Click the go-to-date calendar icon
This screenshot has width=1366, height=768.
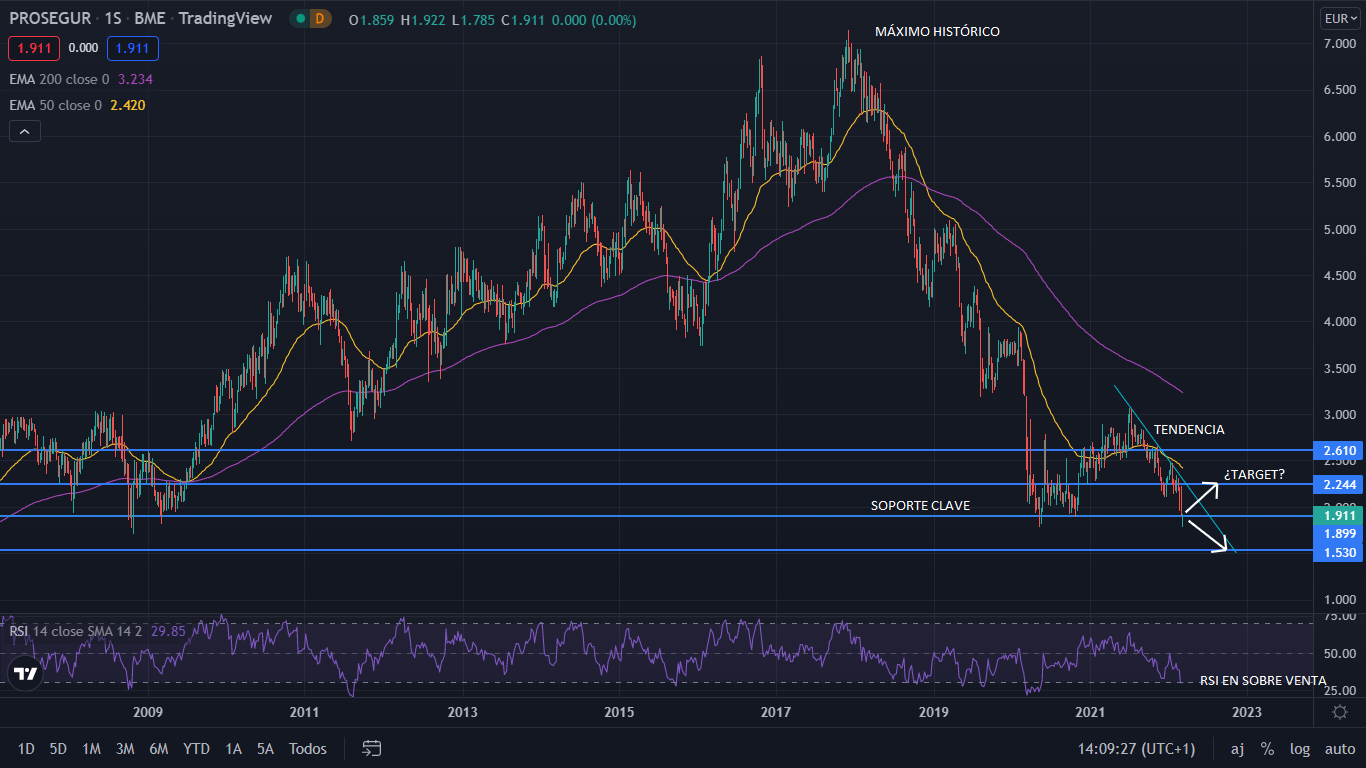click(372, 748)
